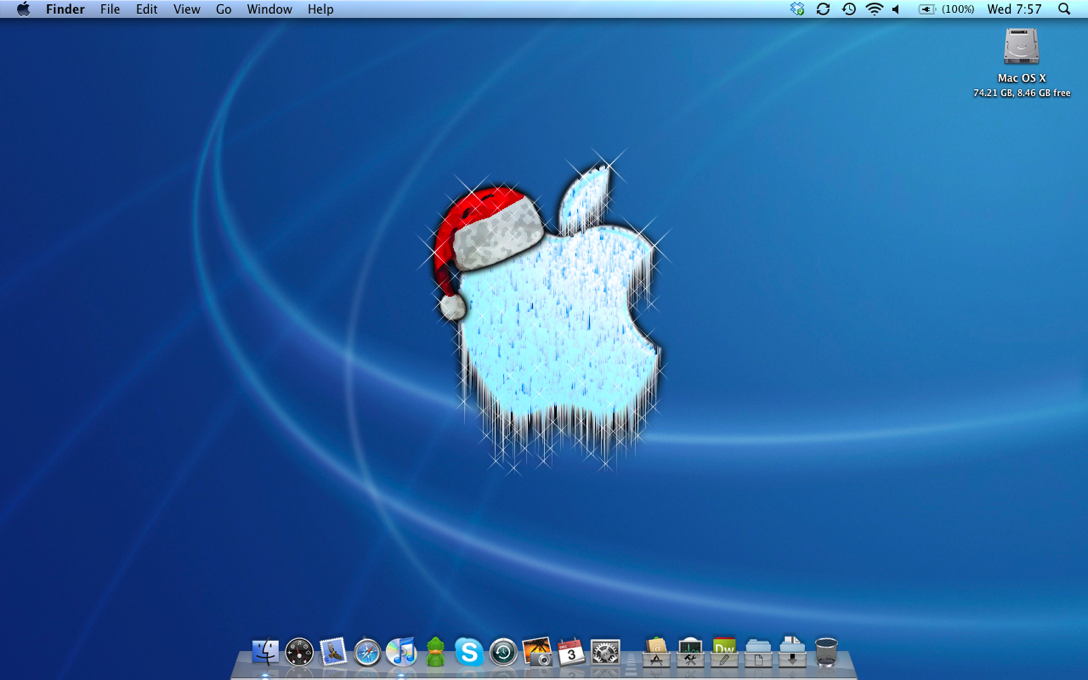
Task: Click "74.21 GB, 8.46 GB free" text
Action: pyautogui.click(x=1021, y=93)
